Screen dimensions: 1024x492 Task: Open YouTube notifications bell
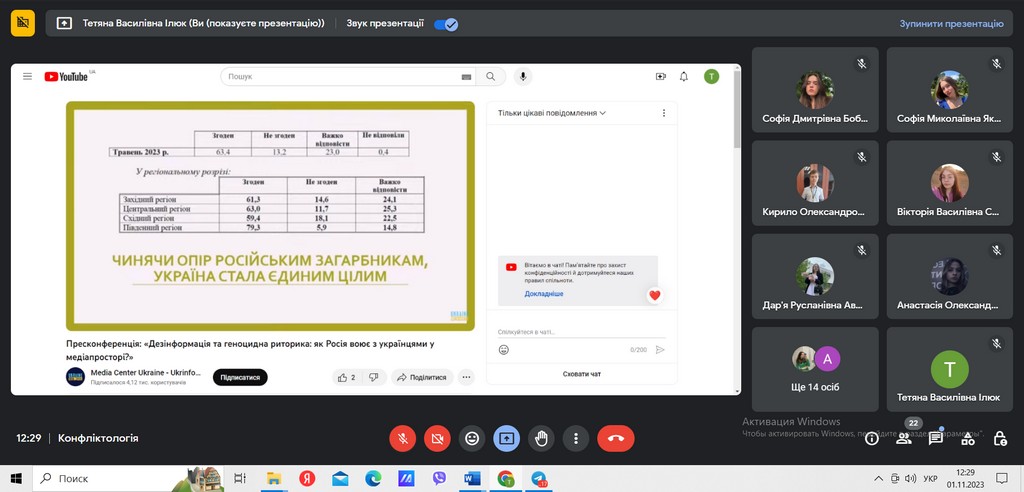684,76
